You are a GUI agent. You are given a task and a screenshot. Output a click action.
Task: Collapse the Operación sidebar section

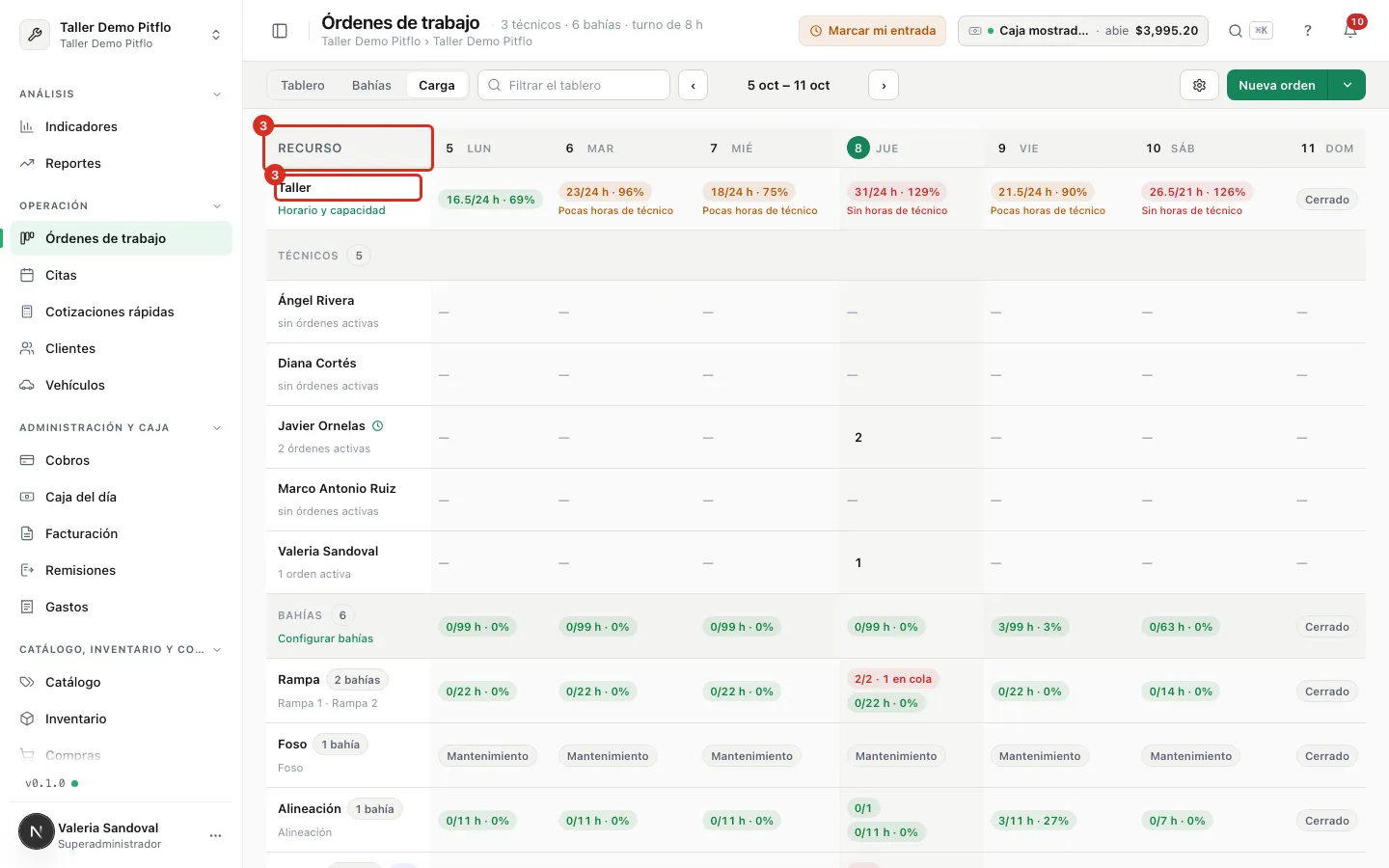(217, 206)
